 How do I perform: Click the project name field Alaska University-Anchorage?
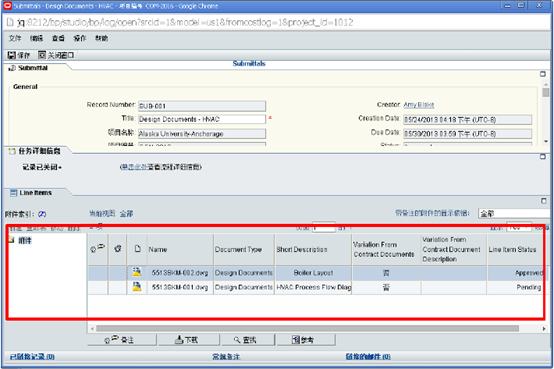coord(202,134)
